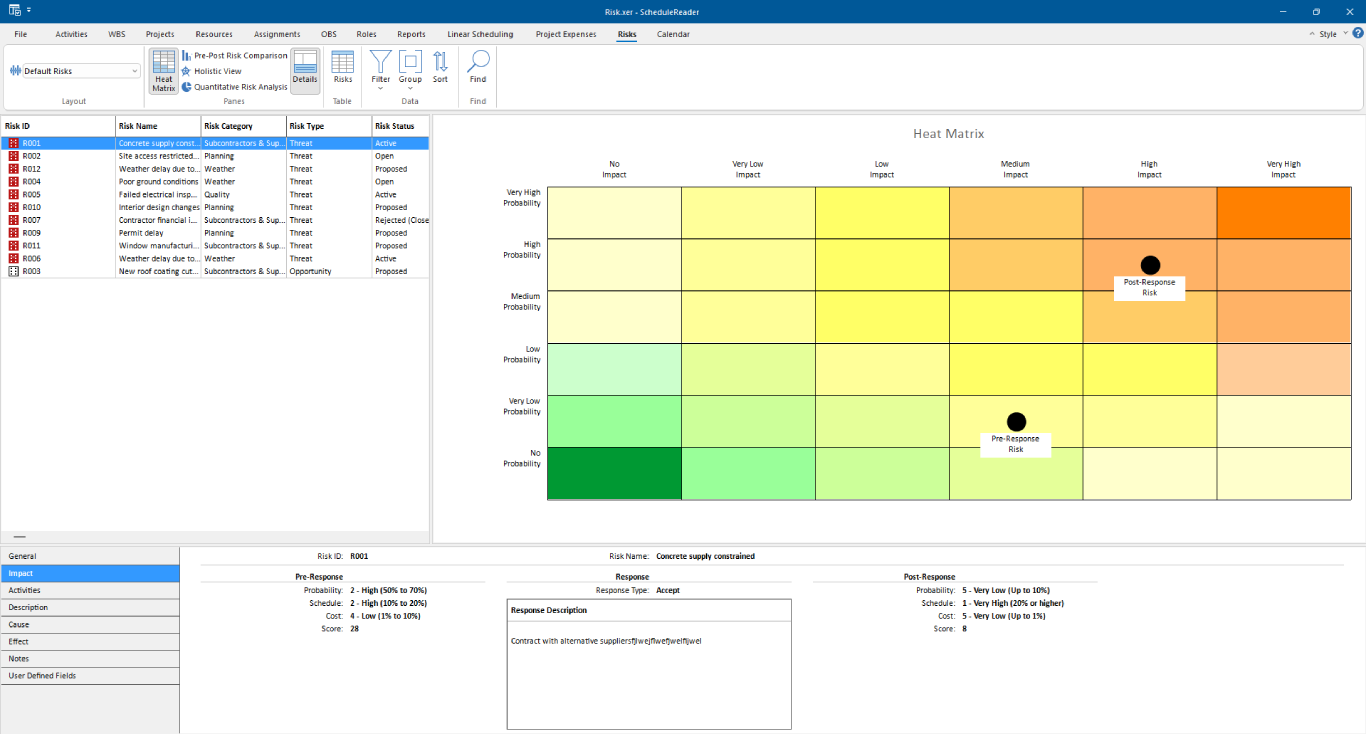The image size is (1366, 734).
Task: Expand the Group dropdown chevron
Action: point(409,88)
